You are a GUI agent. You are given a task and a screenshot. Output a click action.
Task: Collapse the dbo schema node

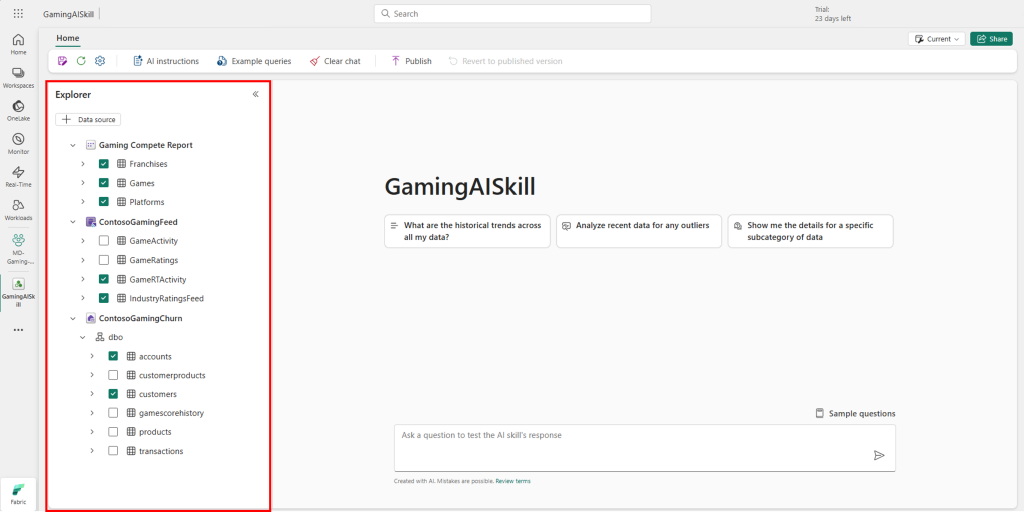(82, 337)
